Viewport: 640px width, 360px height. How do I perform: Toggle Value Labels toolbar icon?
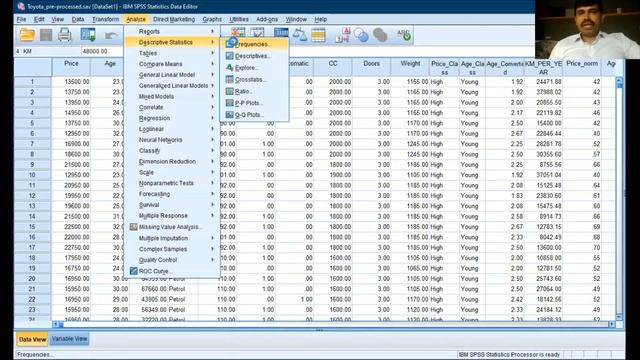point(342,35)
